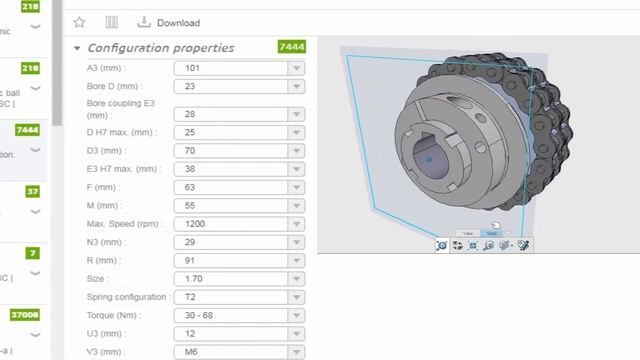Image resolution: width=640 pixels, height=360 pixels.
Task: Click the left sidebar vertical scrollbar thumb
Action: click(x=57, y=61)
